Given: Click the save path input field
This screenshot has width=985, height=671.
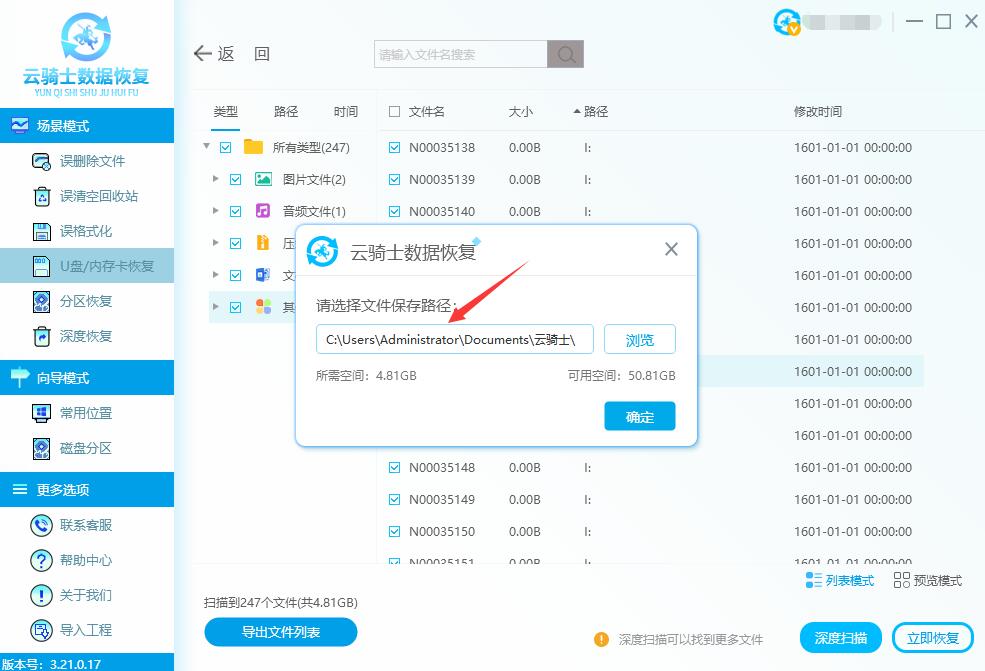Looking at the screenshot, I should [x=455, y=340].
